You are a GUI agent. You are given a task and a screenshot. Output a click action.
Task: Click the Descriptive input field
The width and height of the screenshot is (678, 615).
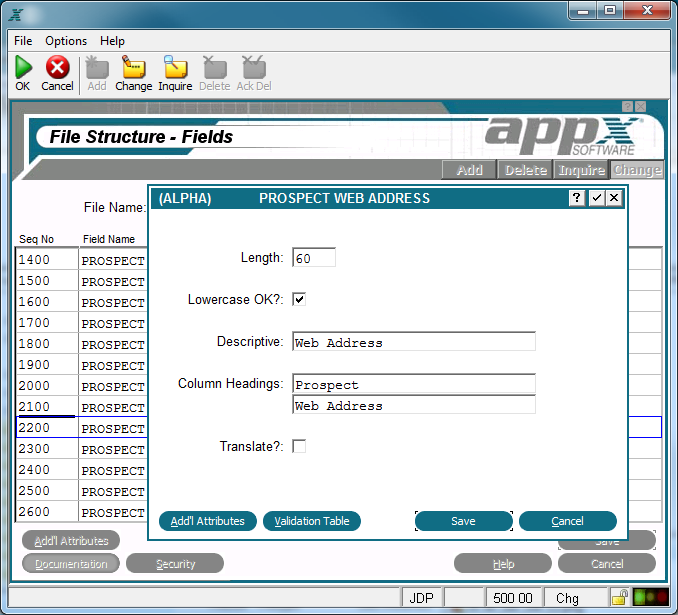pyautogui.click(x=414, y=342)
